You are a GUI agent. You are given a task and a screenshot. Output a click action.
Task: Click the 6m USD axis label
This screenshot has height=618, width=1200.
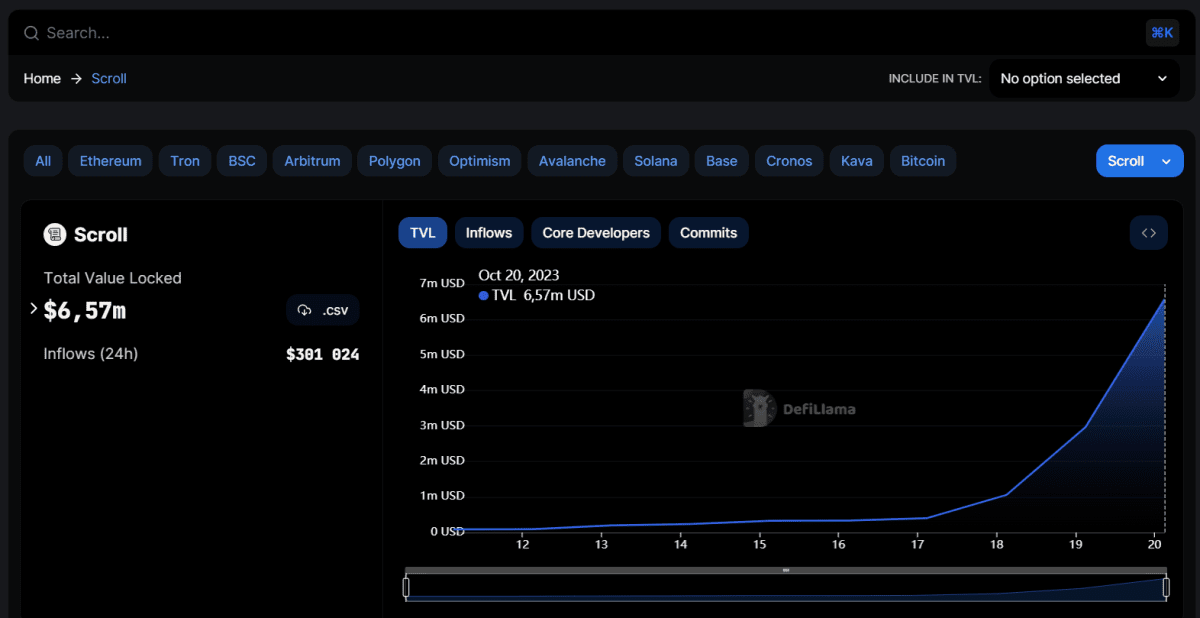tap(441, 318)
